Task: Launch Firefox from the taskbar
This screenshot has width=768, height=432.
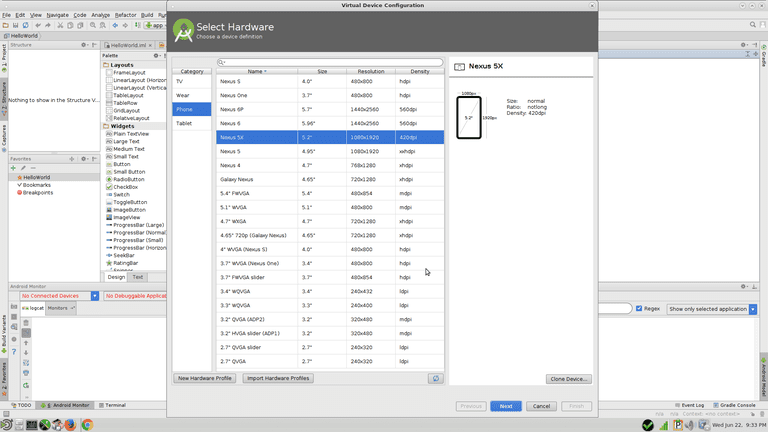Action: tap(70, 425)
